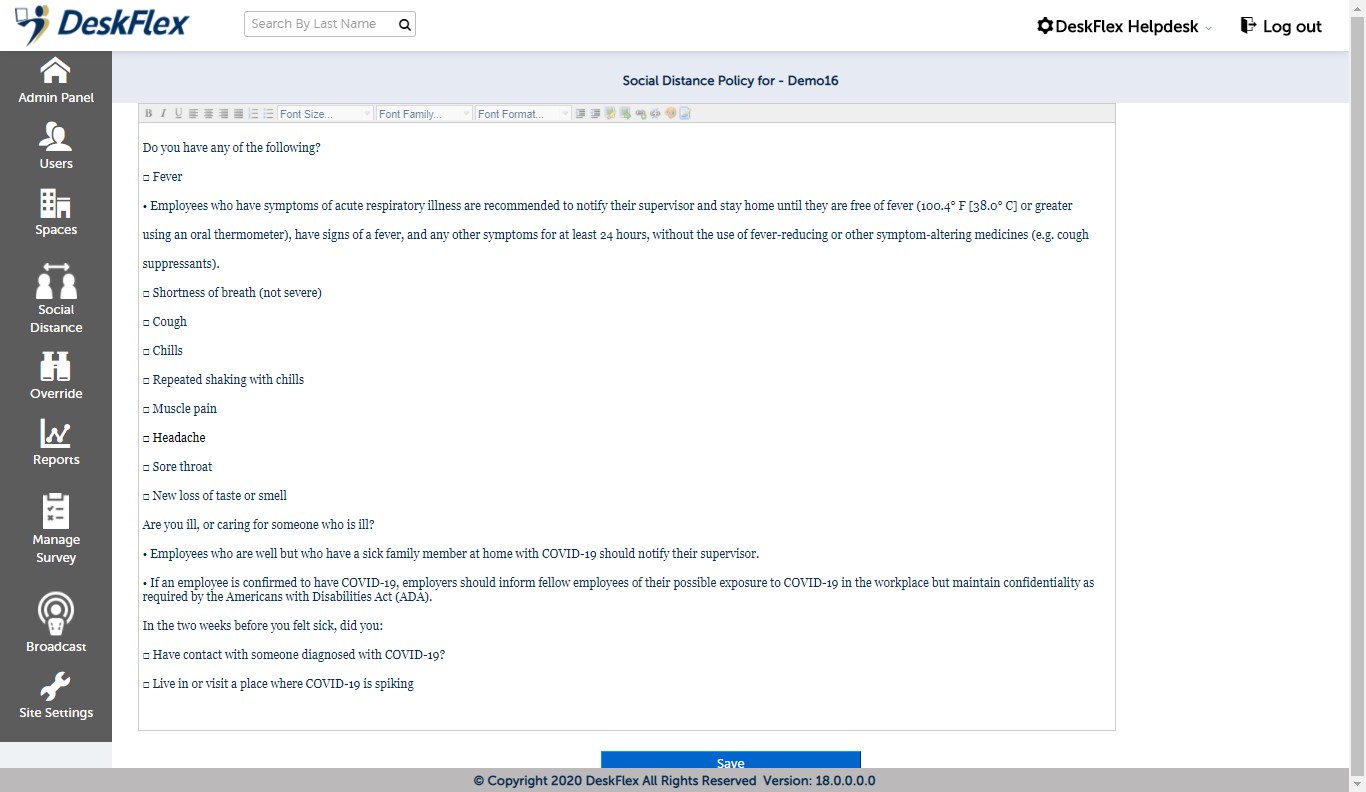Click the edit HTML source icon
This screenshot has width=1366, height=792.
[x=685, y=114]
